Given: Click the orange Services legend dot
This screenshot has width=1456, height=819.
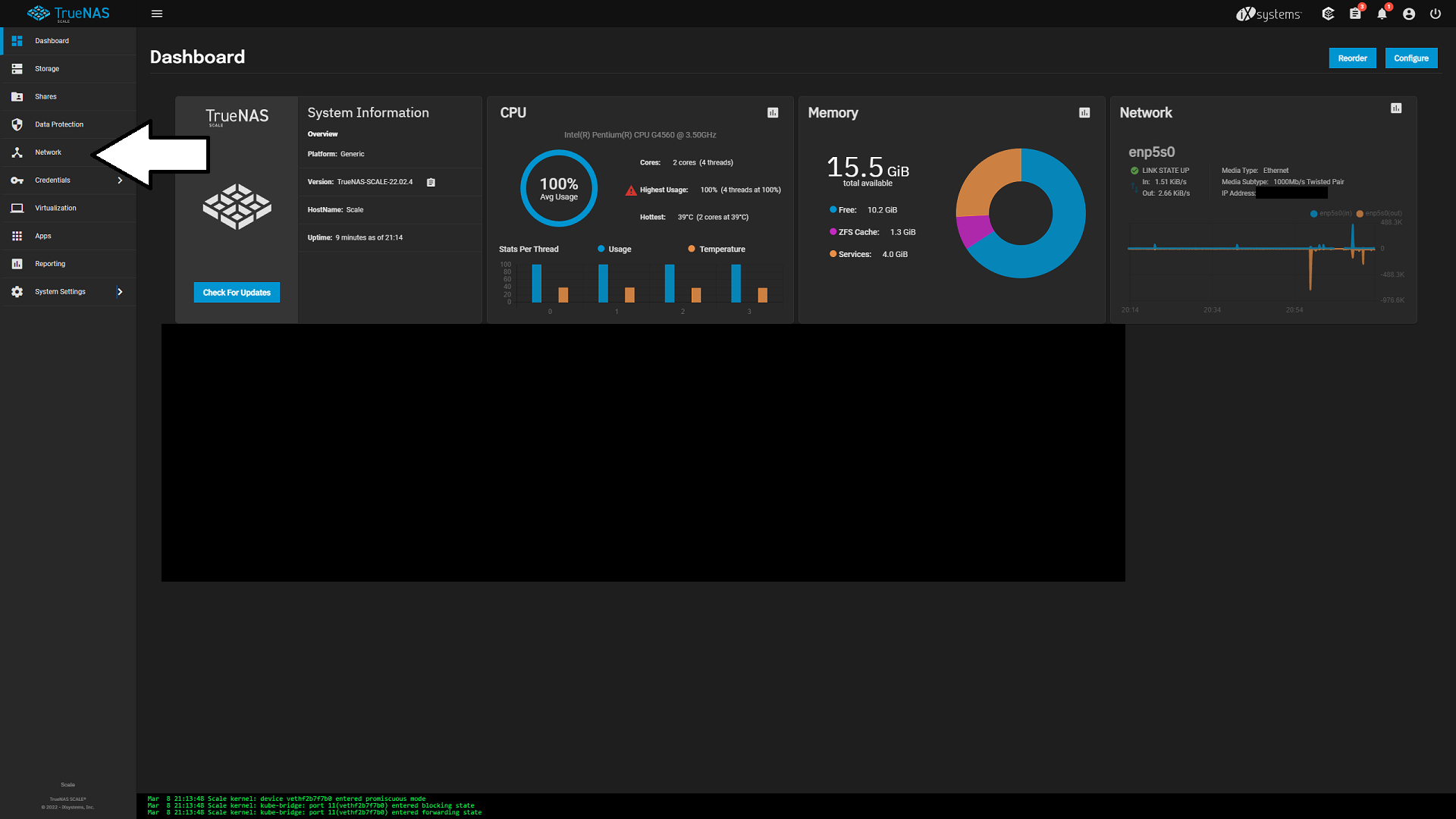Looking at the screenshot, I should pos(833,254).
